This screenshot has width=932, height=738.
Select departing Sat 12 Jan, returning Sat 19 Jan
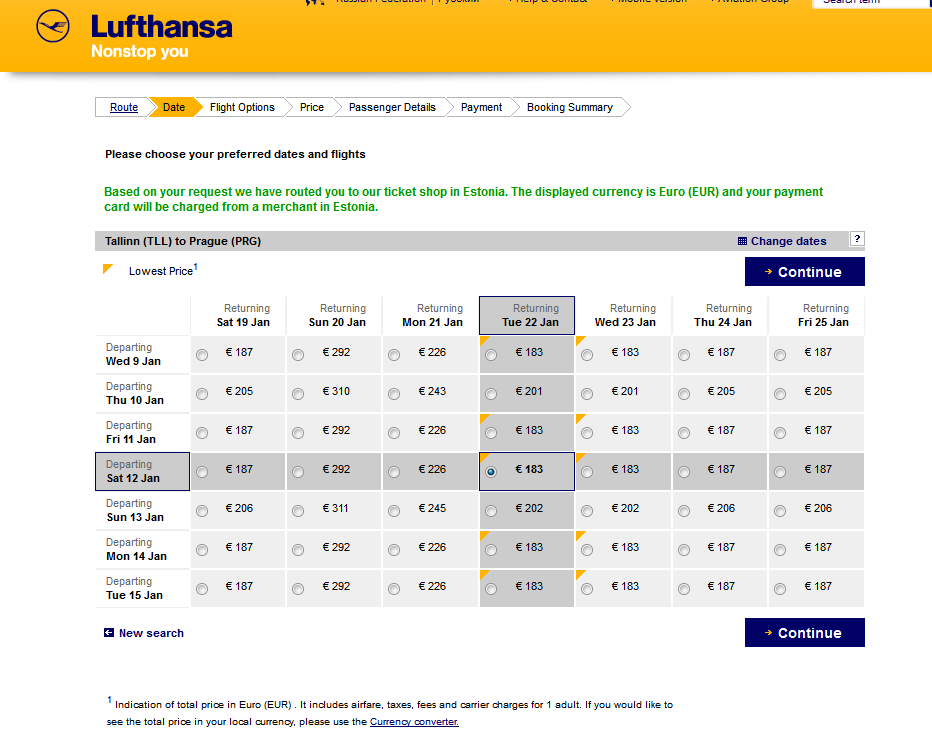[x=202, y=472]
